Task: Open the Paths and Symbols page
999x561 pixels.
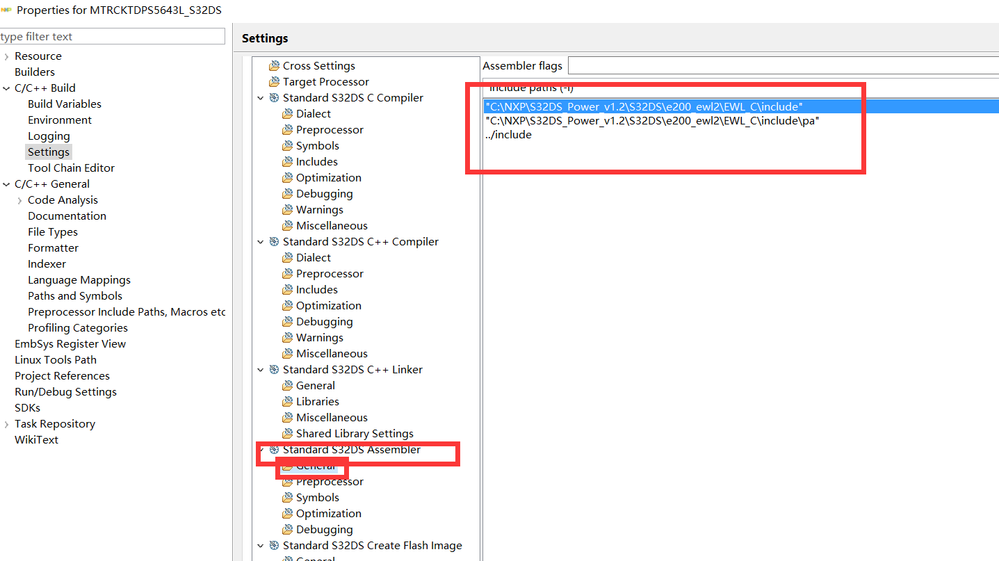Action: 75,296
